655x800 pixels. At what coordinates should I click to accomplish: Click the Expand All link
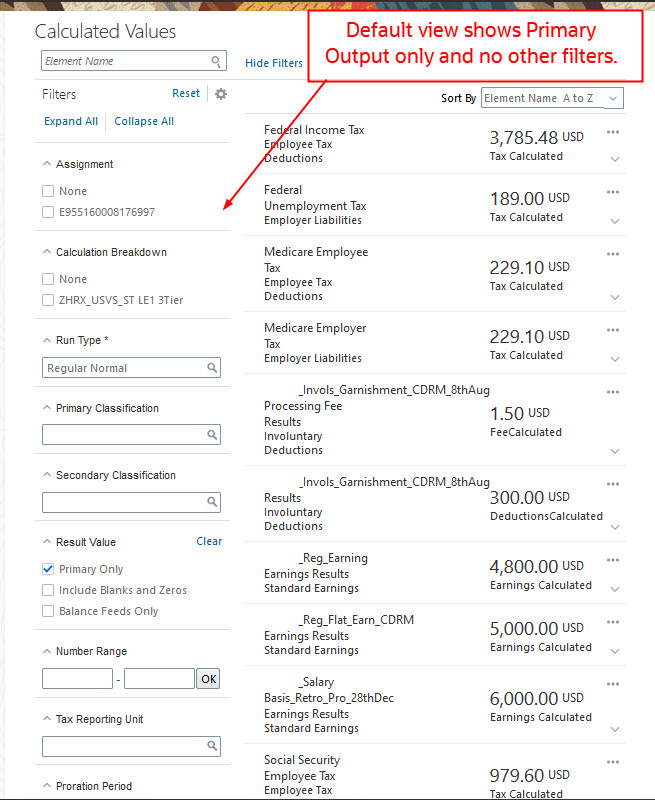tap(71, 121)
